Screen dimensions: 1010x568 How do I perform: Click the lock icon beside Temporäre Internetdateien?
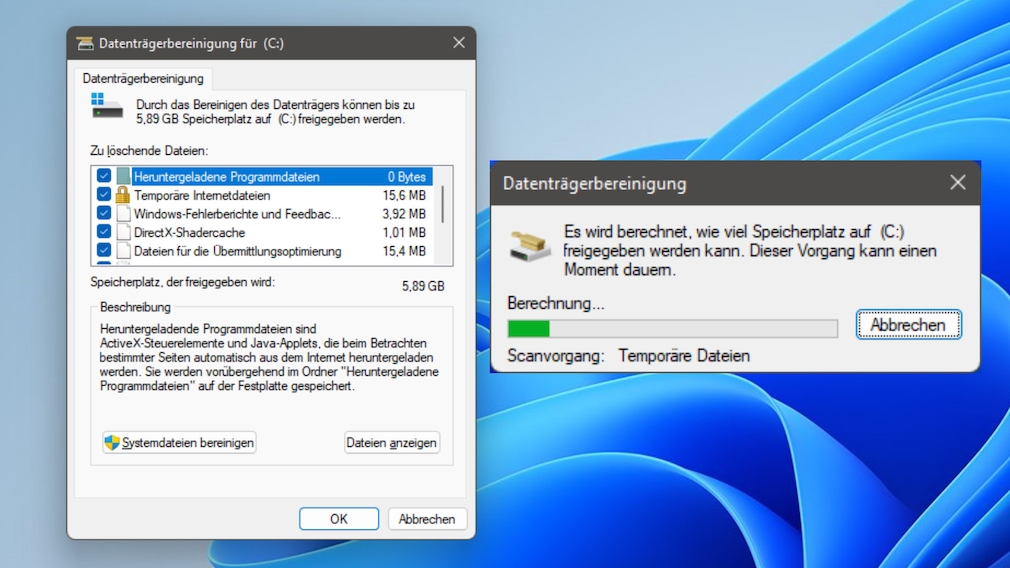tap(122, 194)
